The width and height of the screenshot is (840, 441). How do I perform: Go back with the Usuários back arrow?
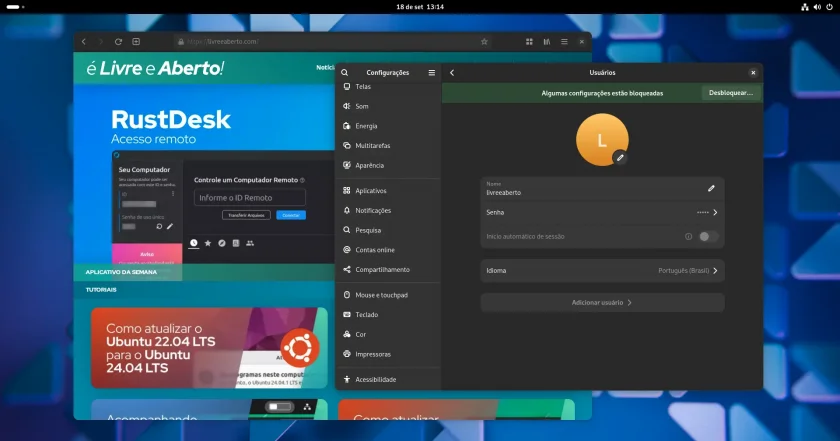pos(452,72)
